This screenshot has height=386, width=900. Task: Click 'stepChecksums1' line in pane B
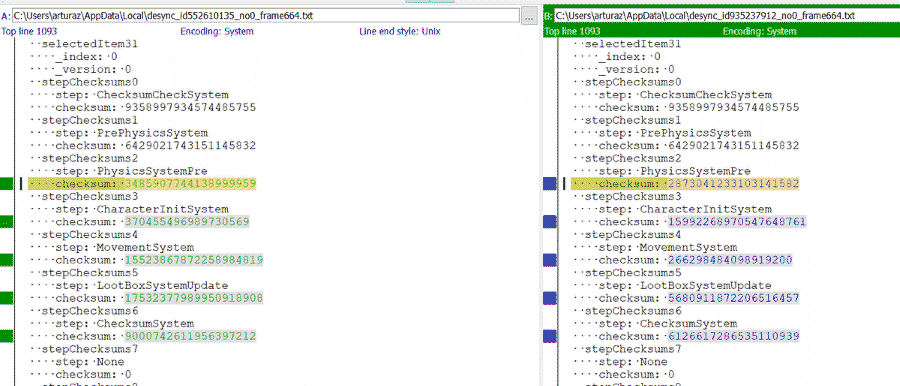(633, 120)
